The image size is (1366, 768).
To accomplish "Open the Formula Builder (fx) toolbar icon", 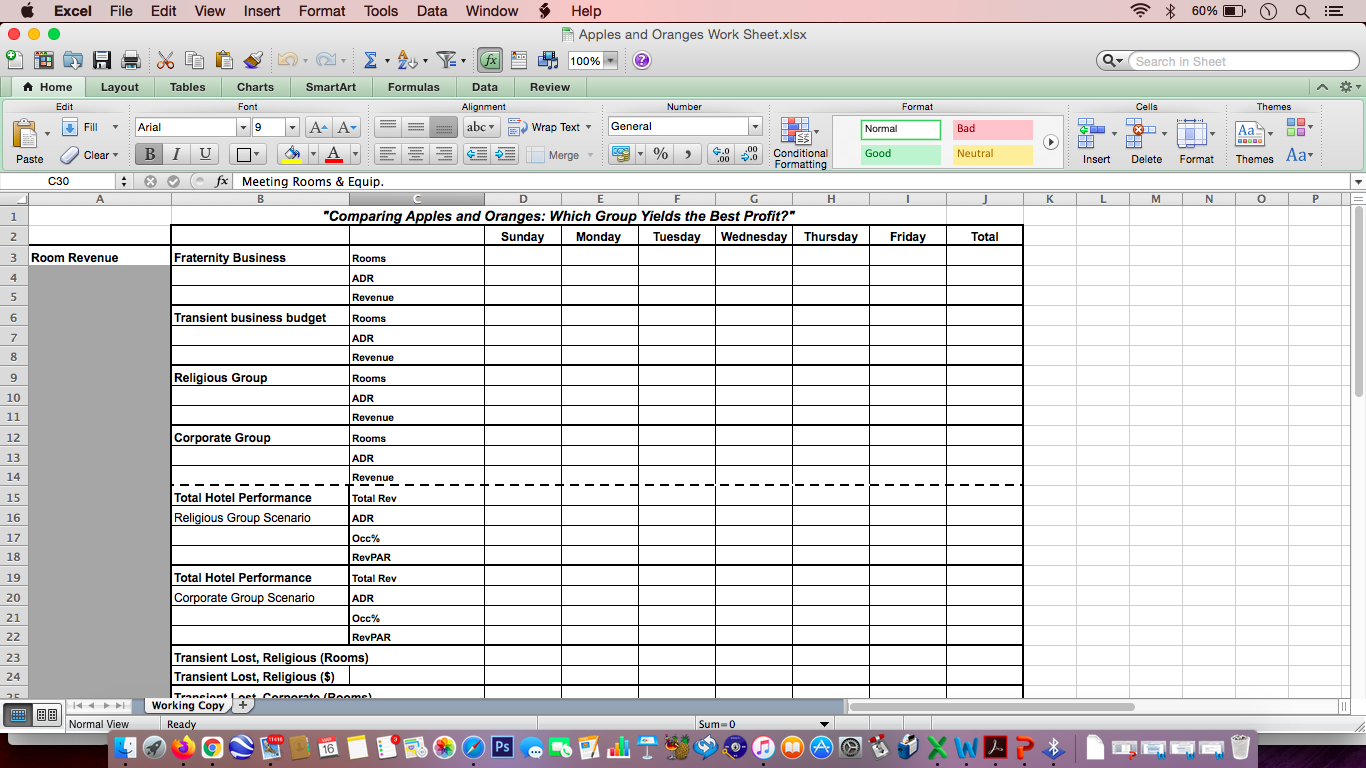I will coord(489,60).
